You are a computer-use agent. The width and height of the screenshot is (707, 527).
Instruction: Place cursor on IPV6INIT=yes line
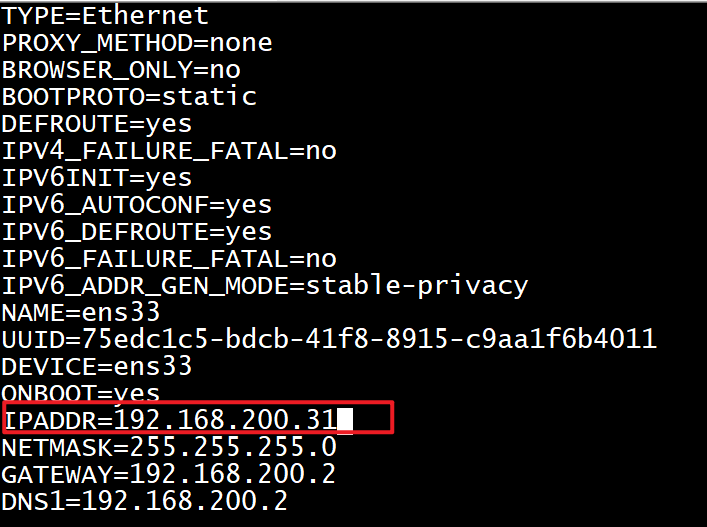[x=97, y=178]
